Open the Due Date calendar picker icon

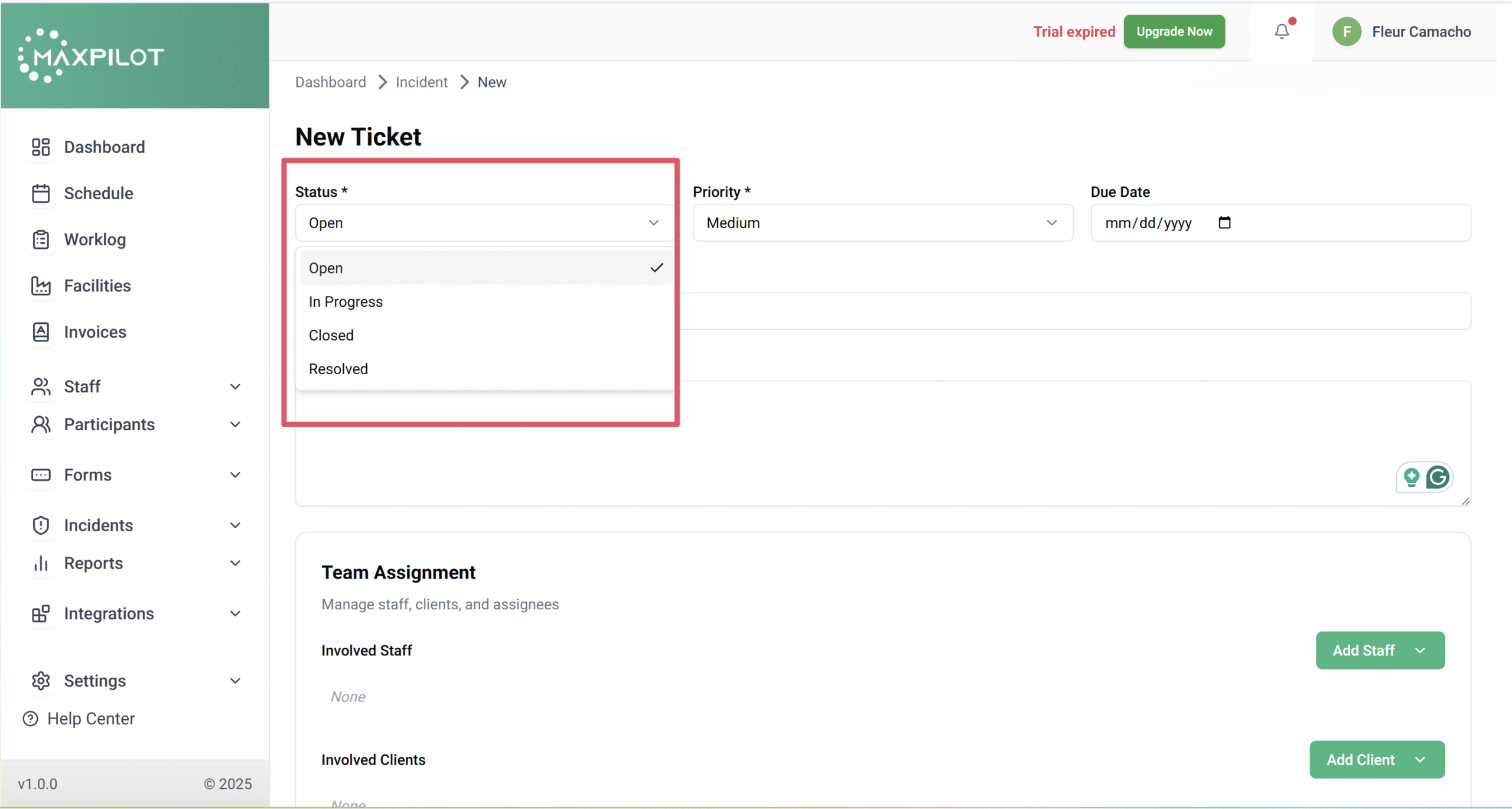coord(1224,223)
